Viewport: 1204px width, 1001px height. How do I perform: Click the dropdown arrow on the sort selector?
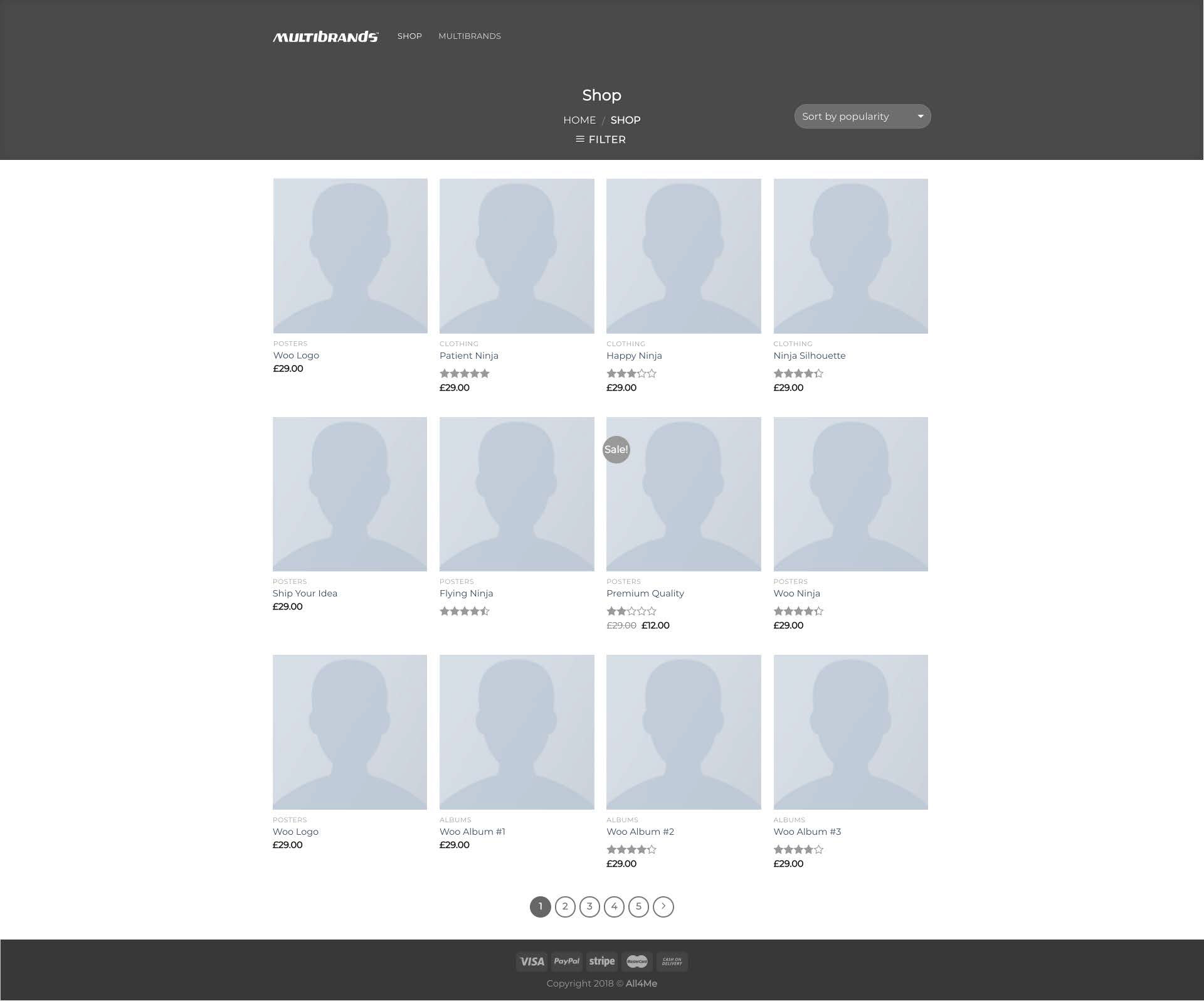click(920, 116)
